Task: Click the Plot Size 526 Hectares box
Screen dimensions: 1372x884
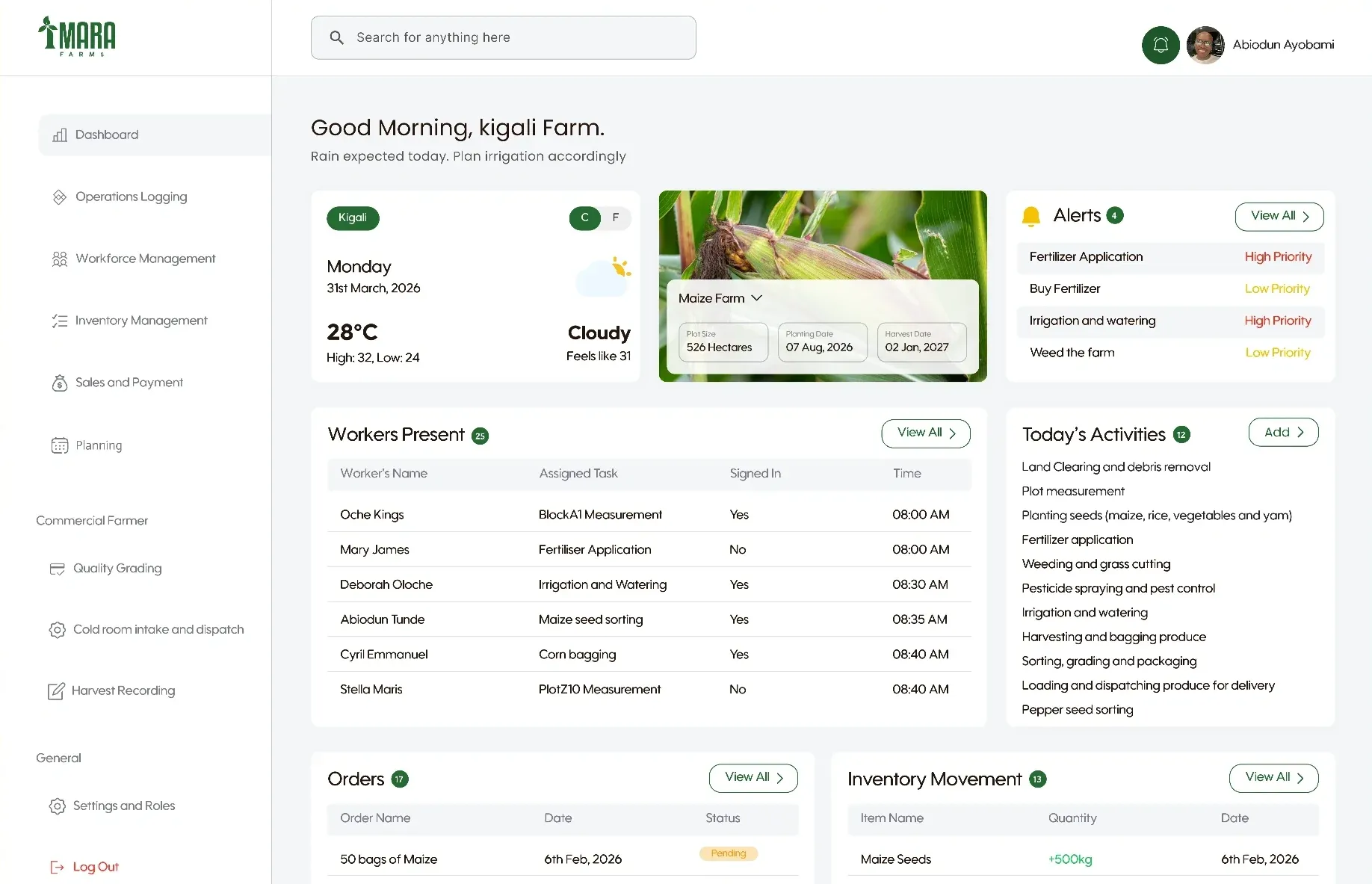Action: pyautogui.click(x=723, y=342)
